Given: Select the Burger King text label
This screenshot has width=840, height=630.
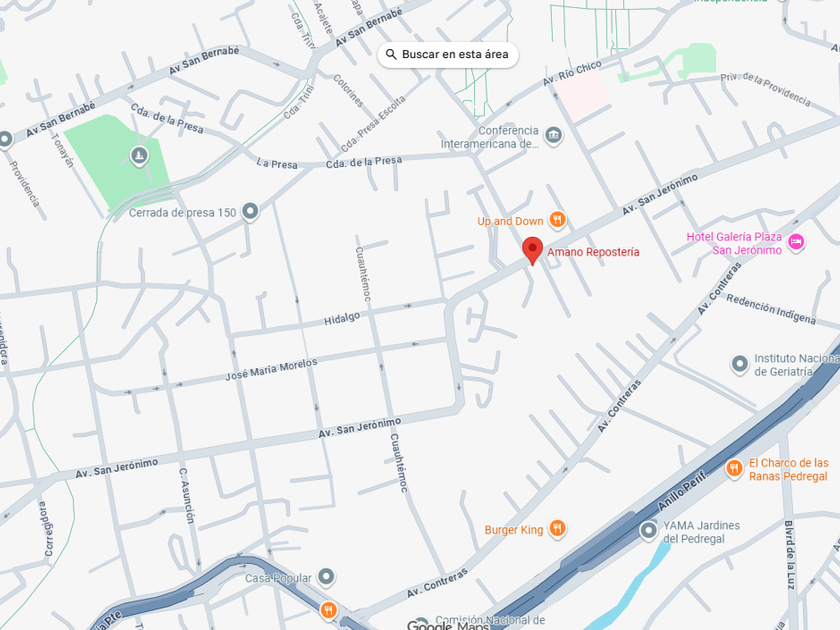Looking at the screenshot, I should click(x=514, y=530).
